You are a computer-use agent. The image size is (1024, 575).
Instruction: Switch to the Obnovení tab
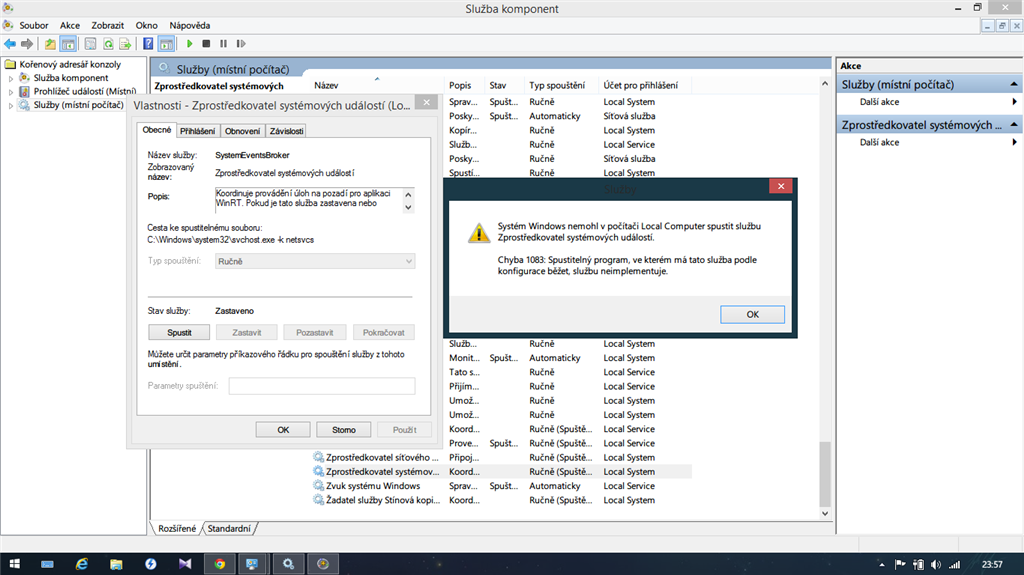coord(242,131)
